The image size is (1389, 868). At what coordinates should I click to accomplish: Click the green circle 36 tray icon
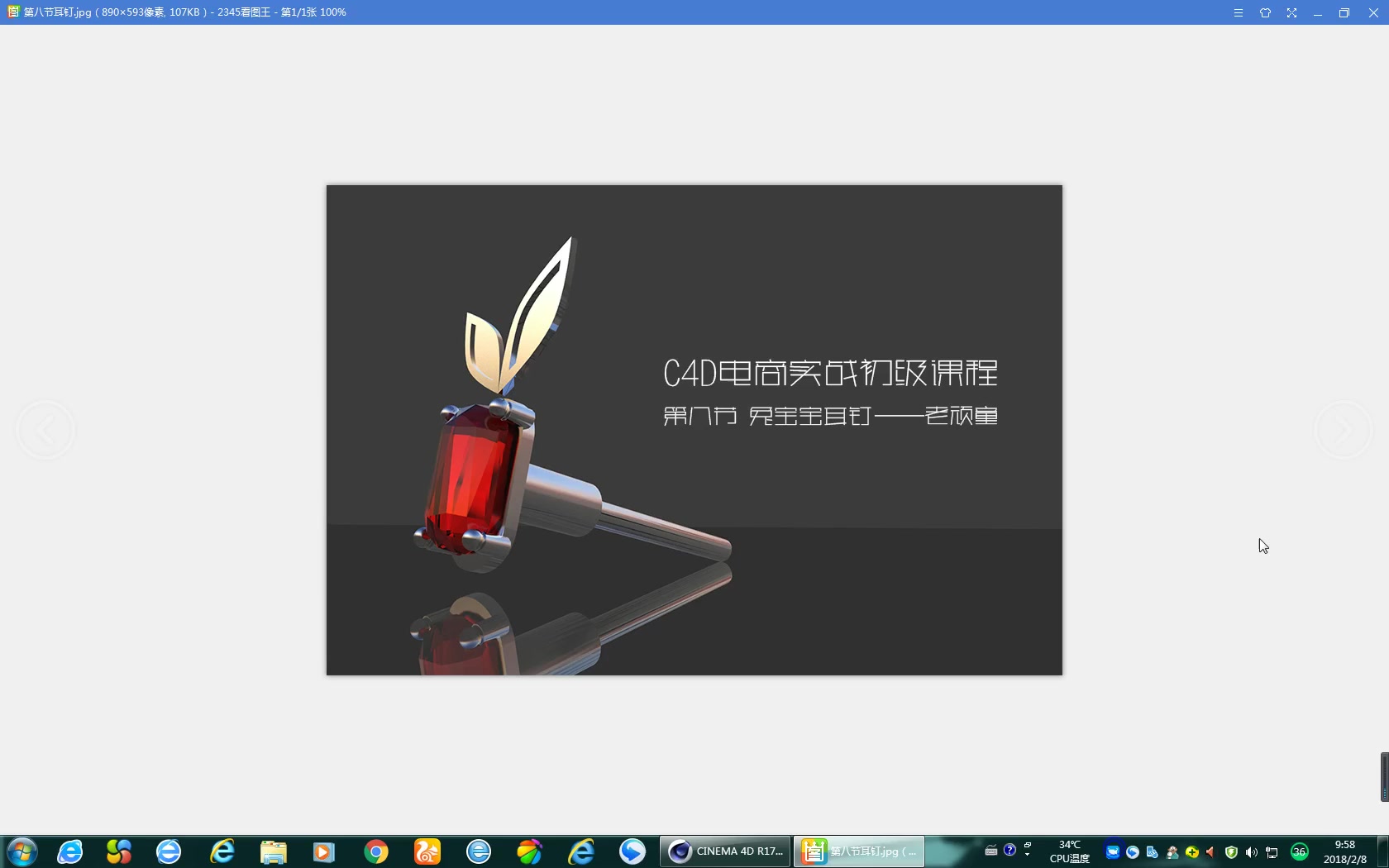(x=1300, y=851)
